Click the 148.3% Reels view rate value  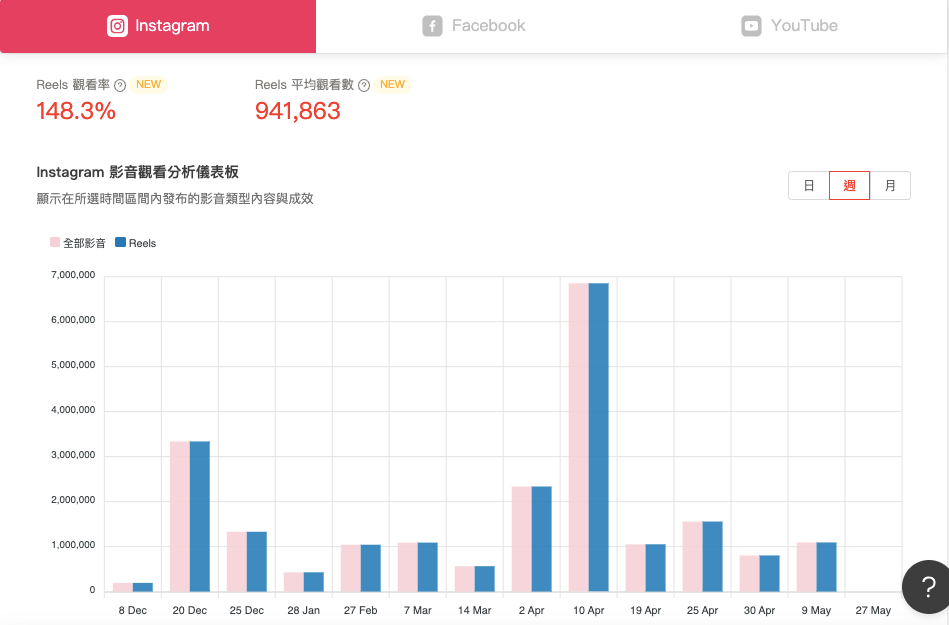(x=76, y=111)
